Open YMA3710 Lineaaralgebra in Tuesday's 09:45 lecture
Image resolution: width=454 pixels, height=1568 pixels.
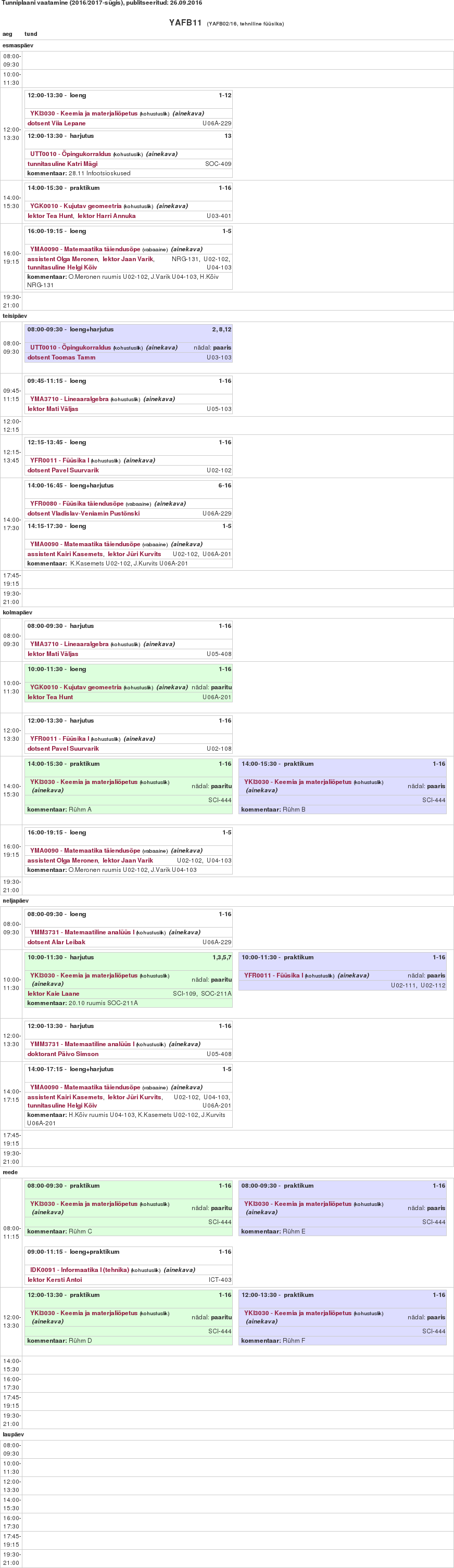pyautogui.click(x=69, y=400)
